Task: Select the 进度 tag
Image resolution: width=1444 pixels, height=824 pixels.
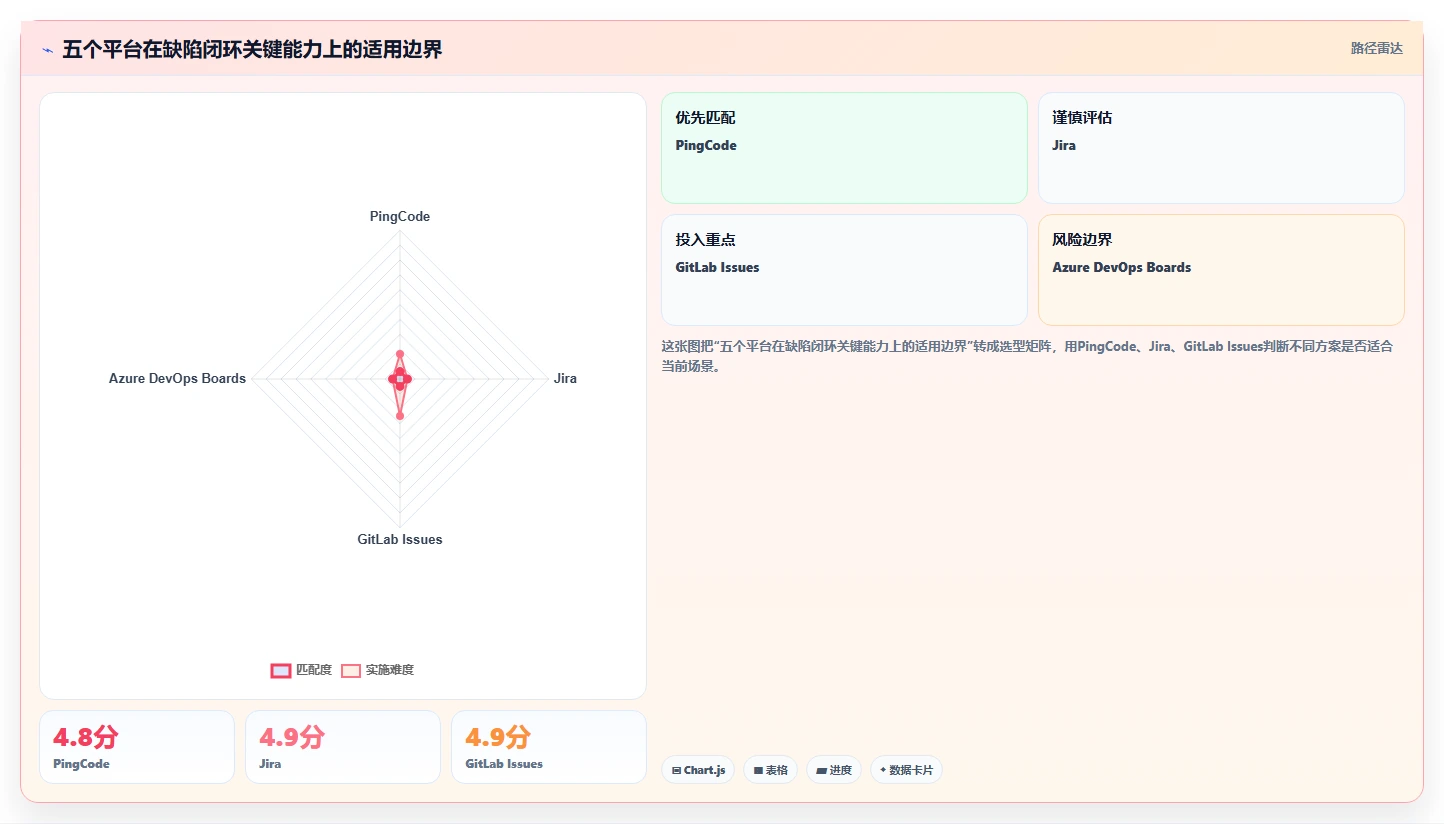Action: [x=834, y=770]
